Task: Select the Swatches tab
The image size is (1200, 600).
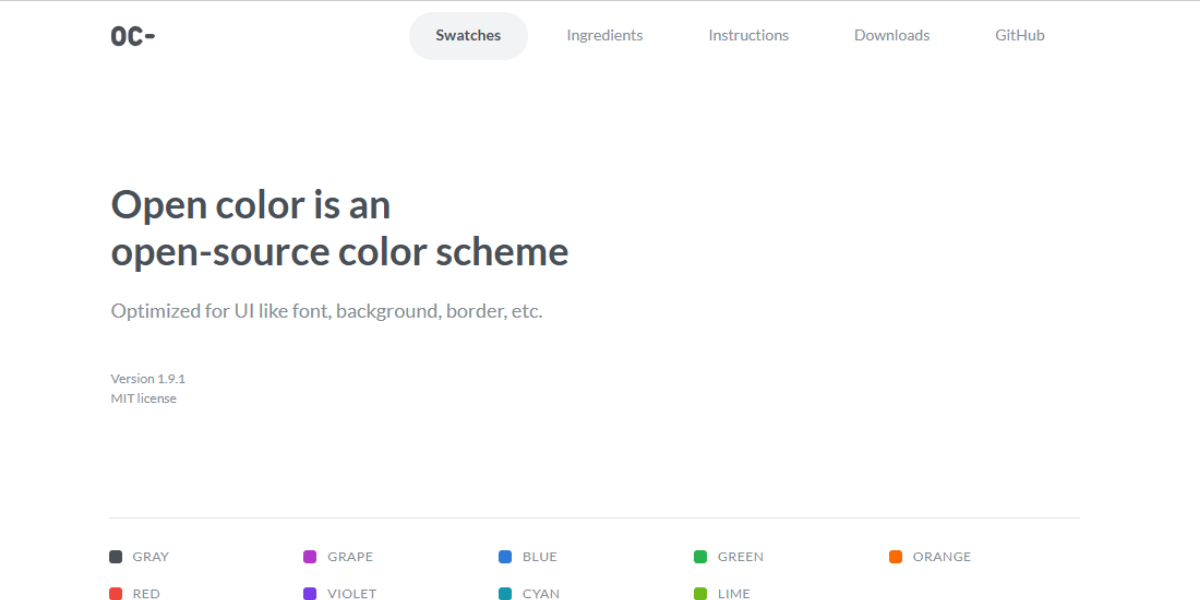Action: click(x=468, y=36)
